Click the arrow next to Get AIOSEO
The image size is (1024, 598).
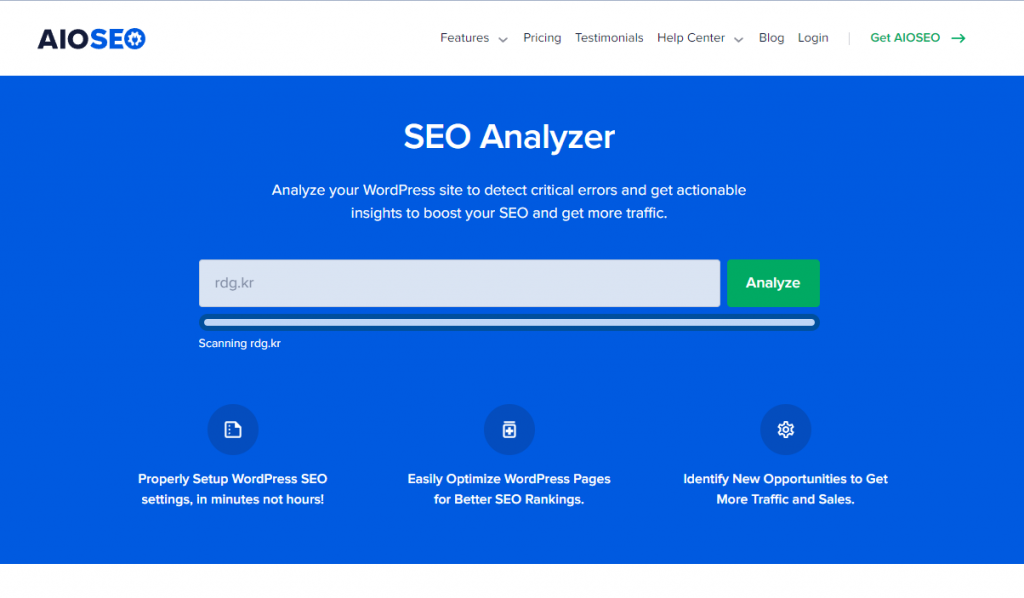[958, 39]
